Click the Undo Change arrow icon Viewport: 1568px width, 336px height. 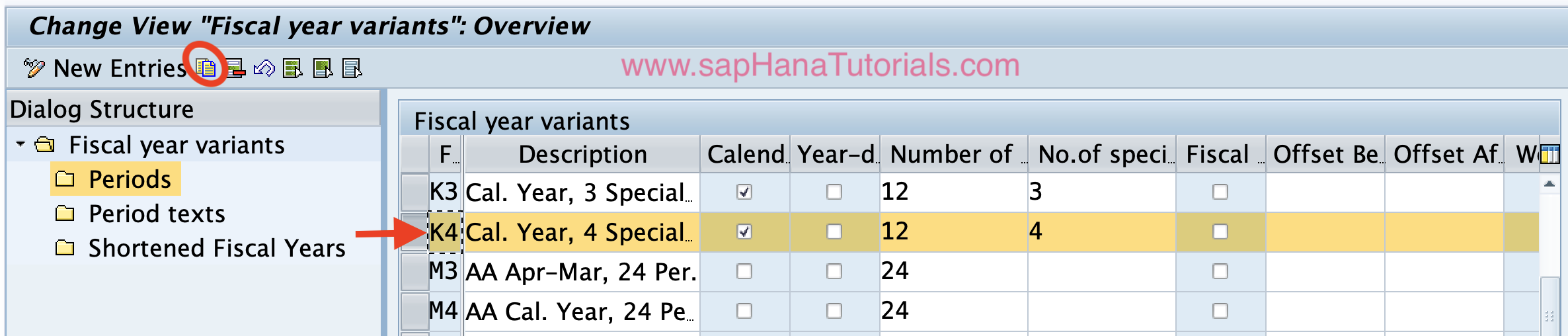click(264, 68)
